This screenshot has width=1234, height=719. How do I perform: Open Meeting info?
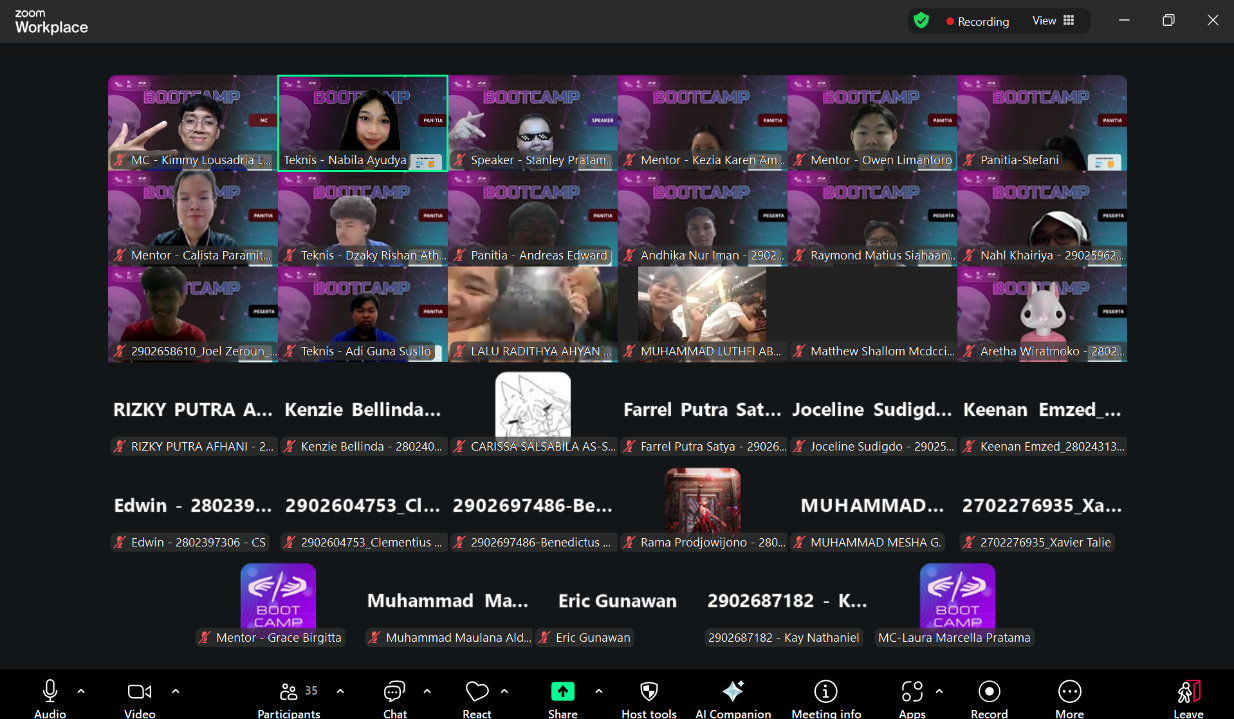pyautogui.click(x=826, y=693)
